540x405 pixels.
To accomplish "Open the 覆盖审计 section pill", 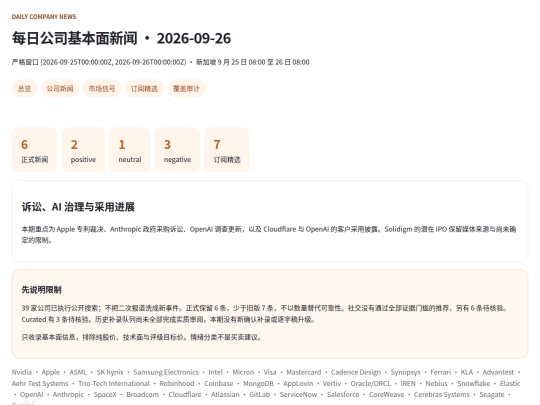I will pyautogui.click(x=186, y=89).
